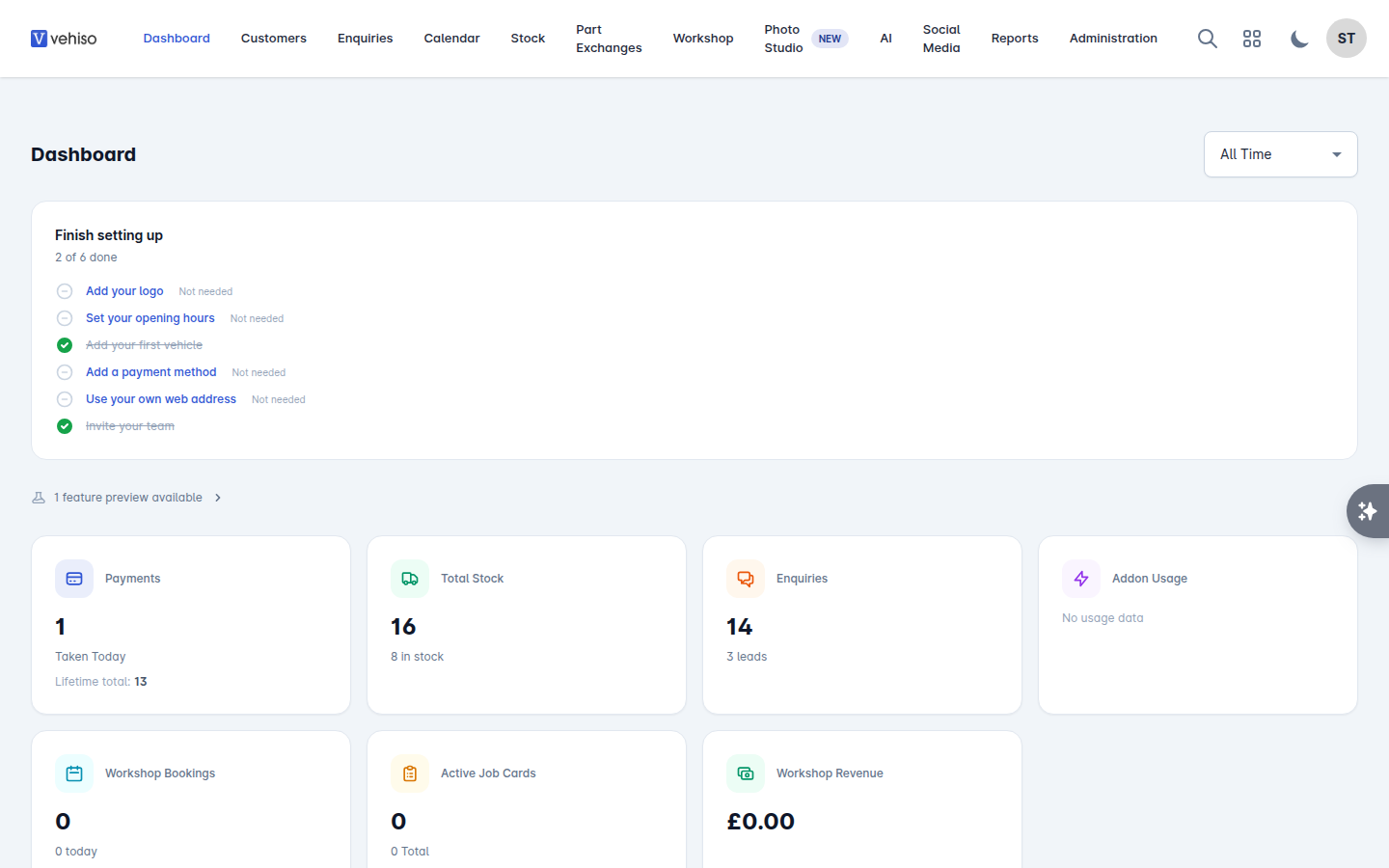Expand the All Time period dropdown
1389x868 pixels.
(x=1281, y=154)
